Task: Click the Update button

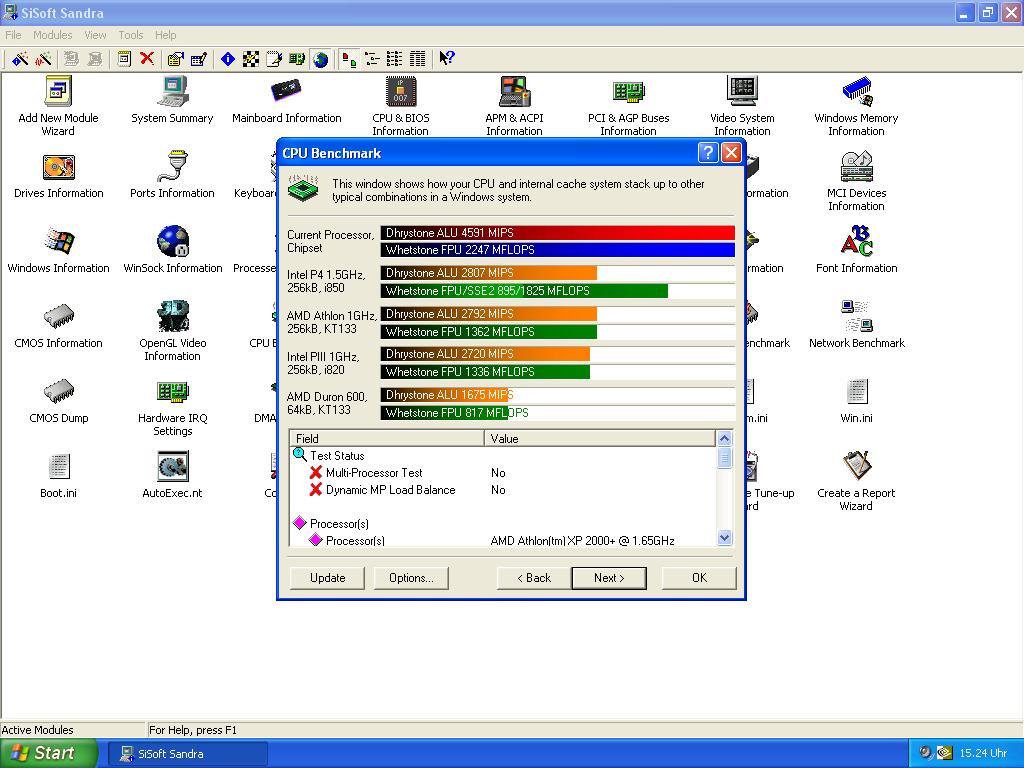Action: click(x=327, y=578)
